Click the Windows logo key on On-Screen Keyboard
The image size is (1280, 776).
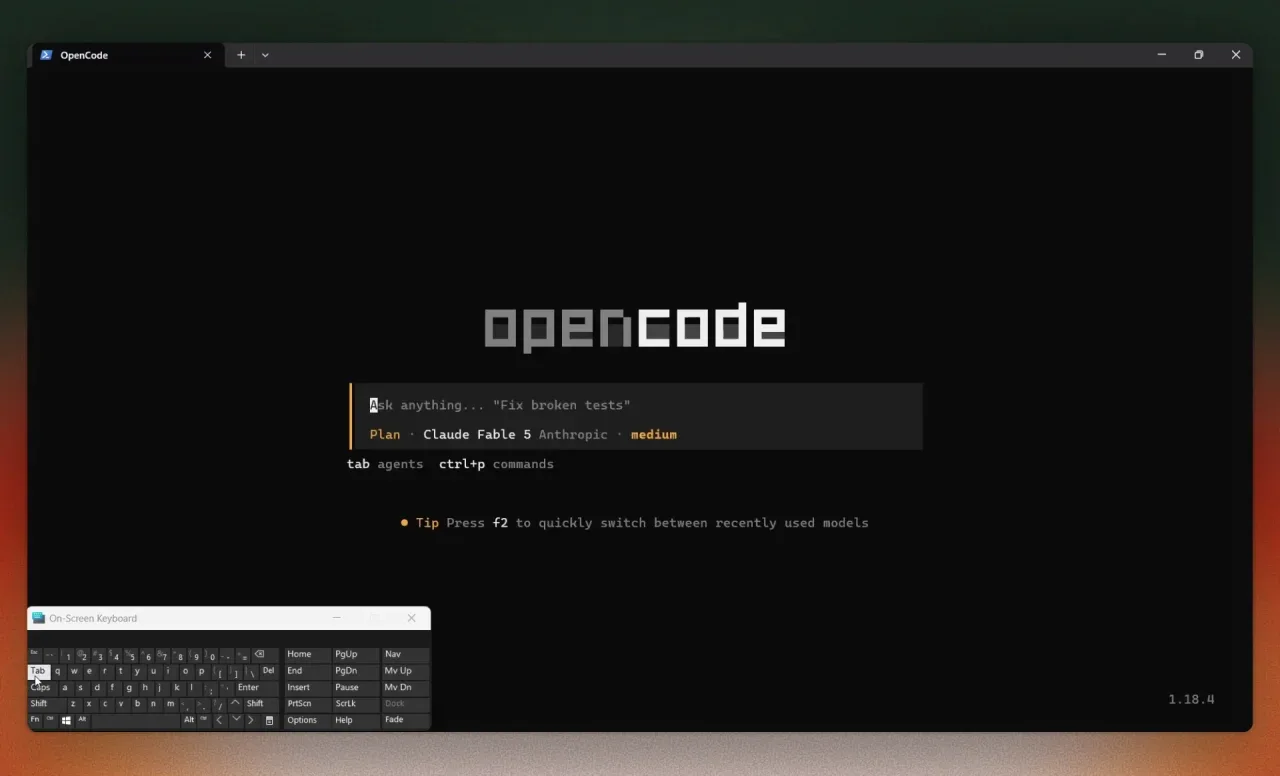66,720
